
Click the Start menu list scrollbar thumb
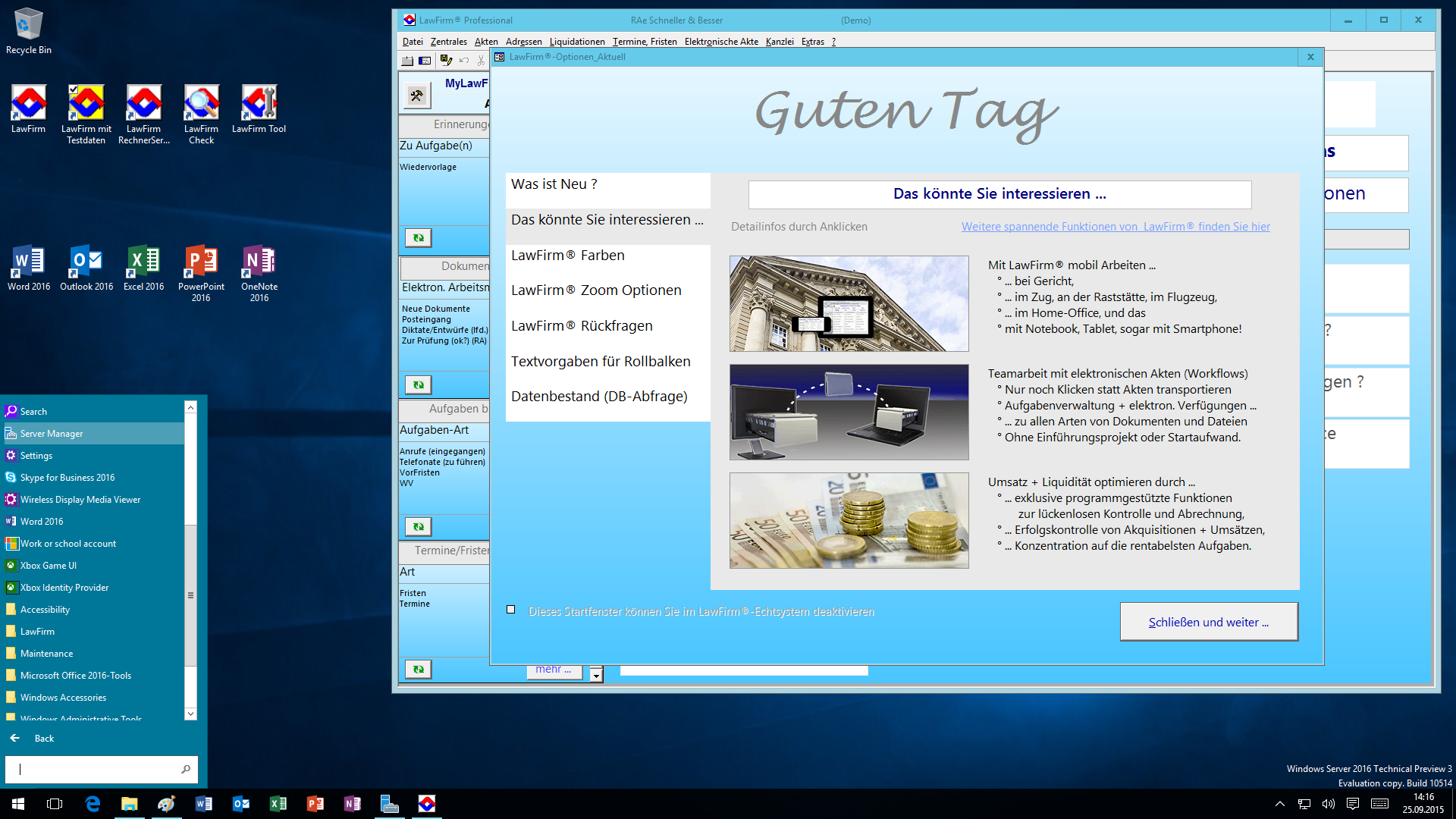point(190,594)
